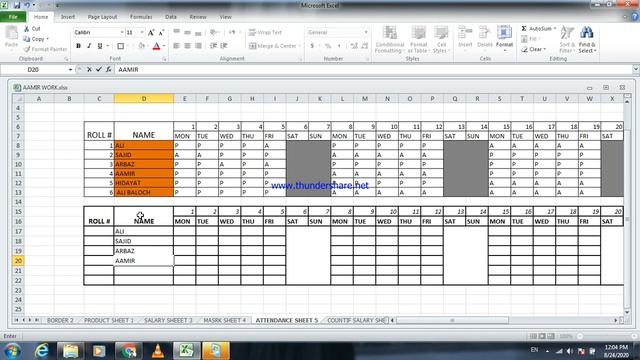Click Decrease Font Size icon

[x=161, y=33]
